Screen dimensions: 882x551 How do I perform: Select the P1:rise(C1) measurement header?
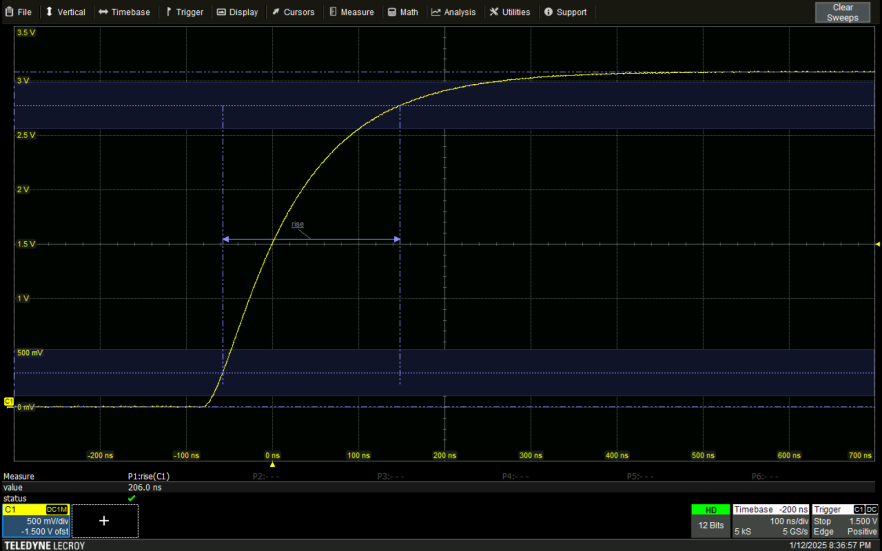pyautogui.click(x=148, y=476)
